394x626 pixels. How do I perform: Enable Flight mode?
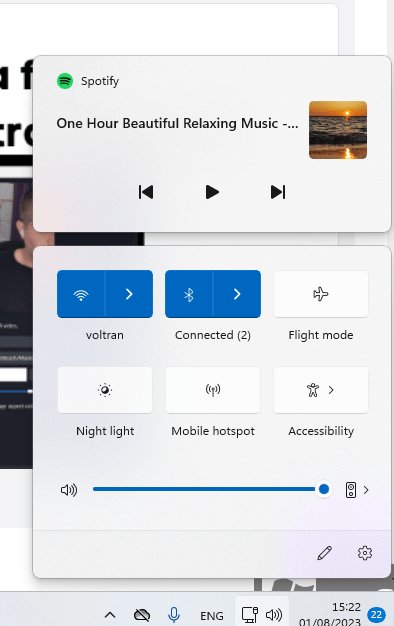click(321, 294)
